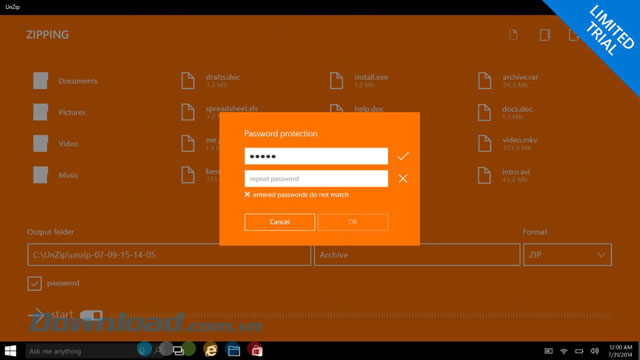
Task: Open the Video folder
Action: pyautogui.click(x=56, y=144)
